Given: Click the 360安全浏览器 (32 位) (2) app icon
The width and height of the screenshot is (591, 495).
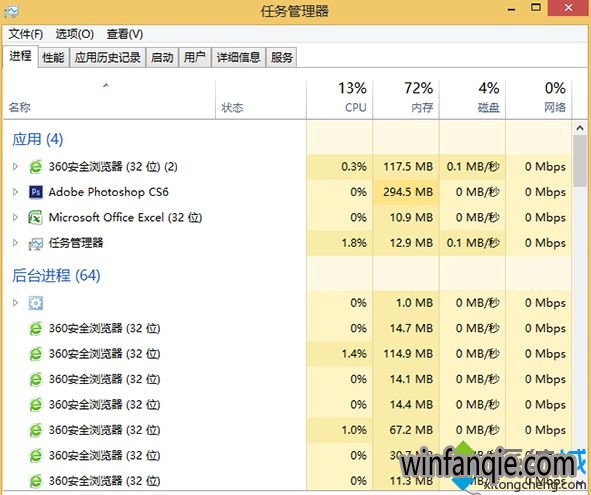Looking at the screenshot, I should click(x=36, y=167).
